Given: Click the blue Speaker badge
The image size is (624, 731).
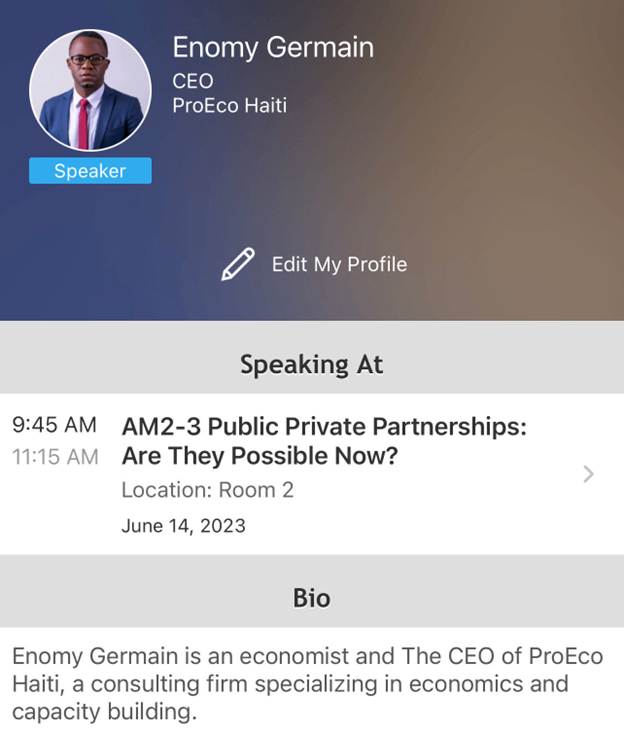Looking at the screenshot, I should click(90, 171).
